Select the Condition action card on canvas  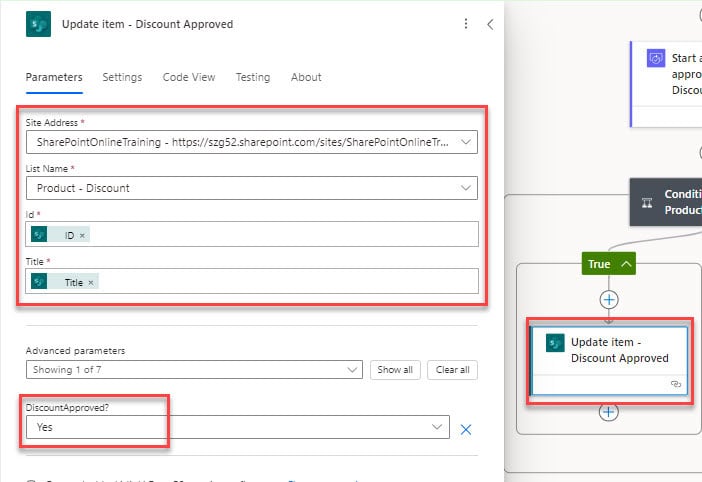pyautogui.click(x=666, y=202)
